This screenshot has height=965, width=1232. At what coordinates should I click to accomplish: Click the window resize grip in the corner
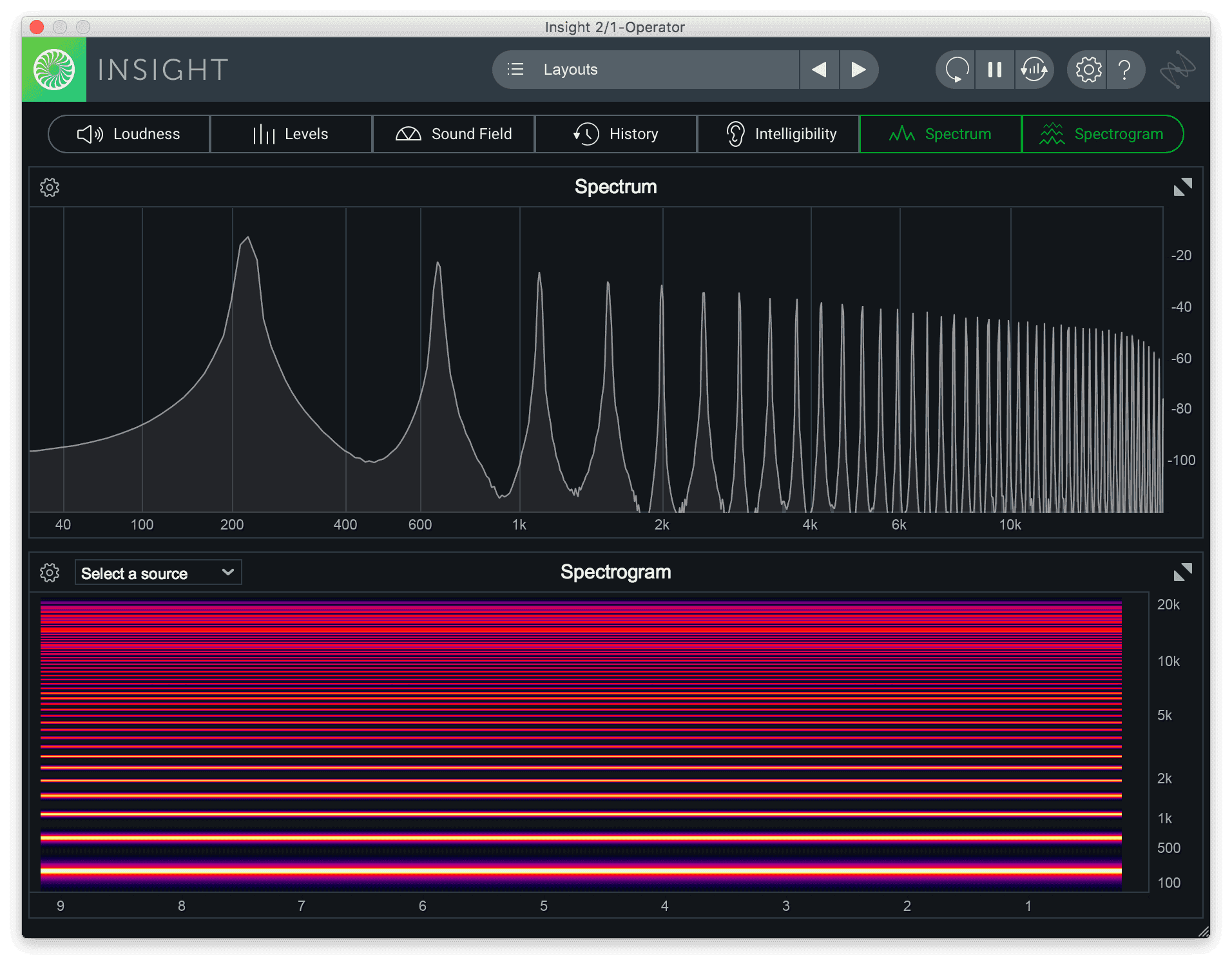(1203, 932)
